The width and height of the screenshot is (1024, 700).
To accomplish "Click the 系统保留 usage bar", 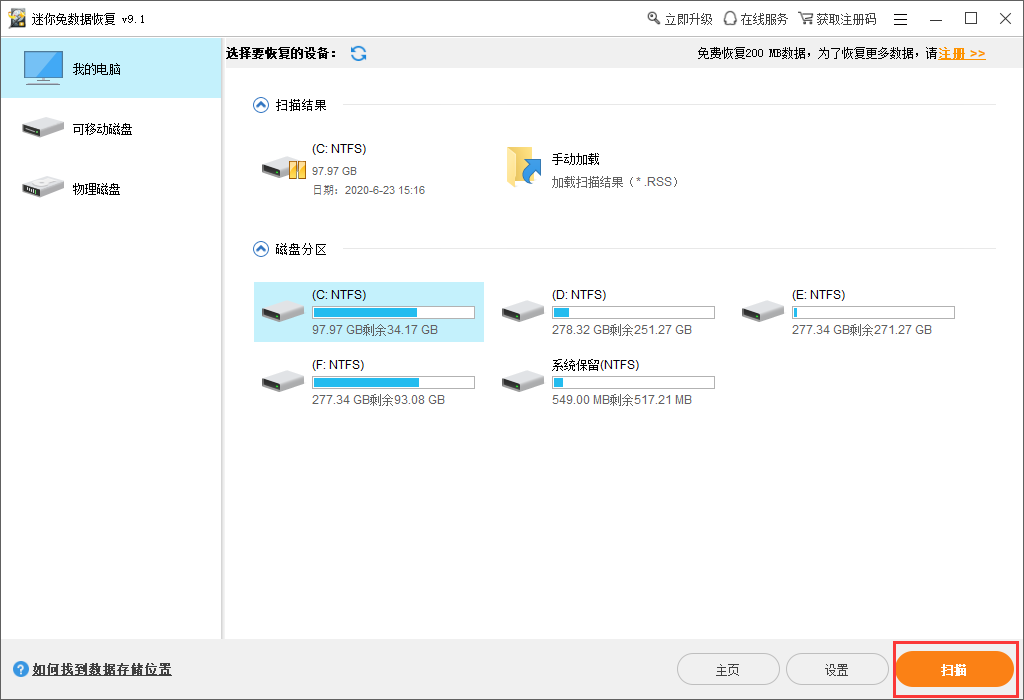I will [x=633, y=383].
